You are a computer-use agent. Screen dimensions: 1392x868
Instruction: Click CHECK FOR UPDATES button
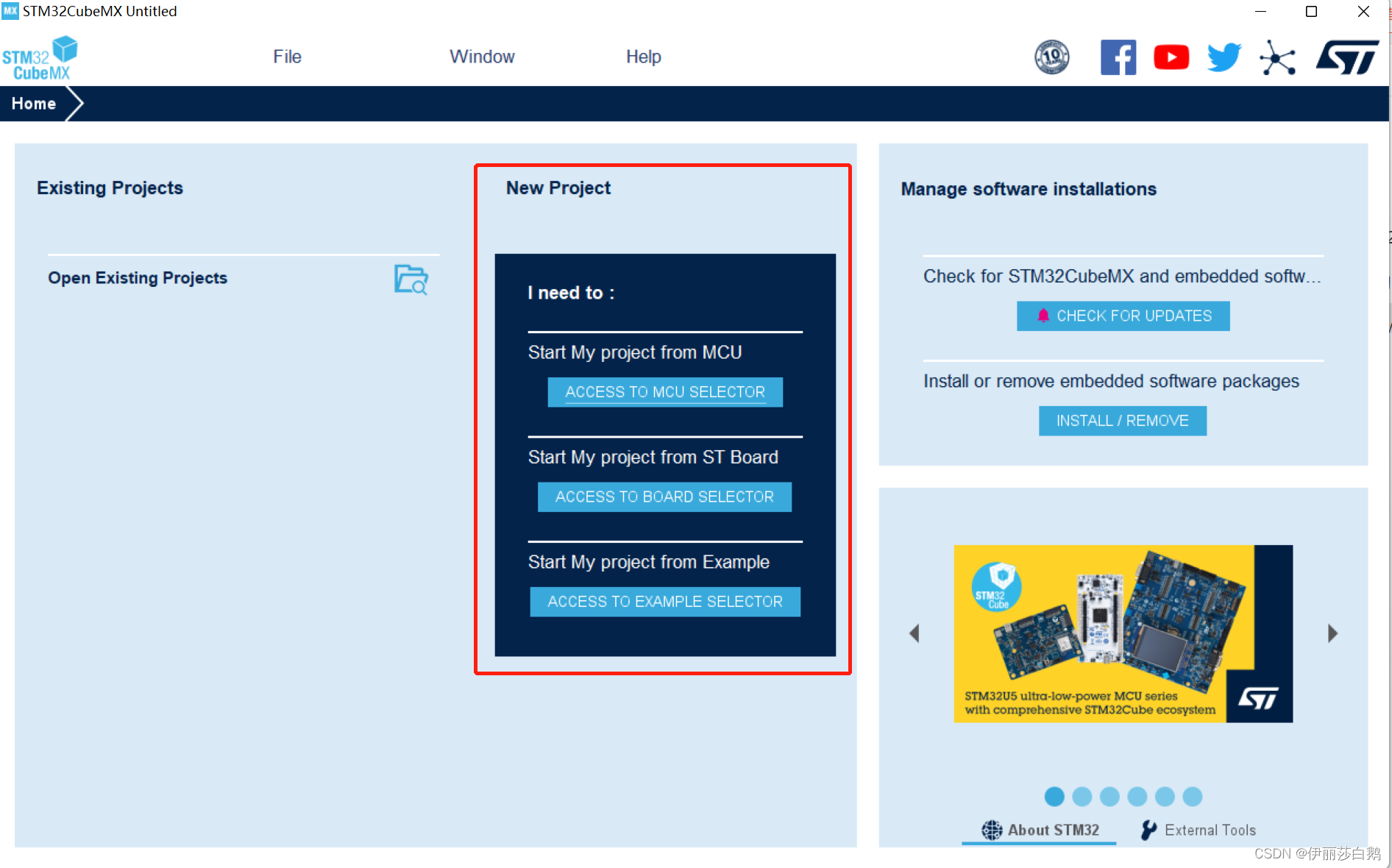(1123, 316)
